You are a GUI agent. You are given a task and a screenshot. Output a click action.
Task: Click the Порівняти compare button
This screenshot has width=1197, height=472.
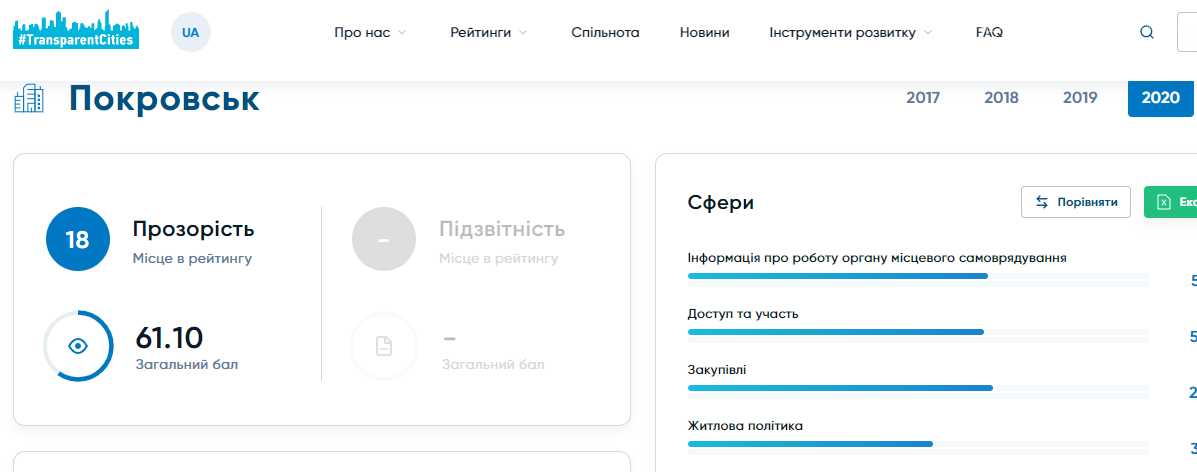coord(1076,202)
